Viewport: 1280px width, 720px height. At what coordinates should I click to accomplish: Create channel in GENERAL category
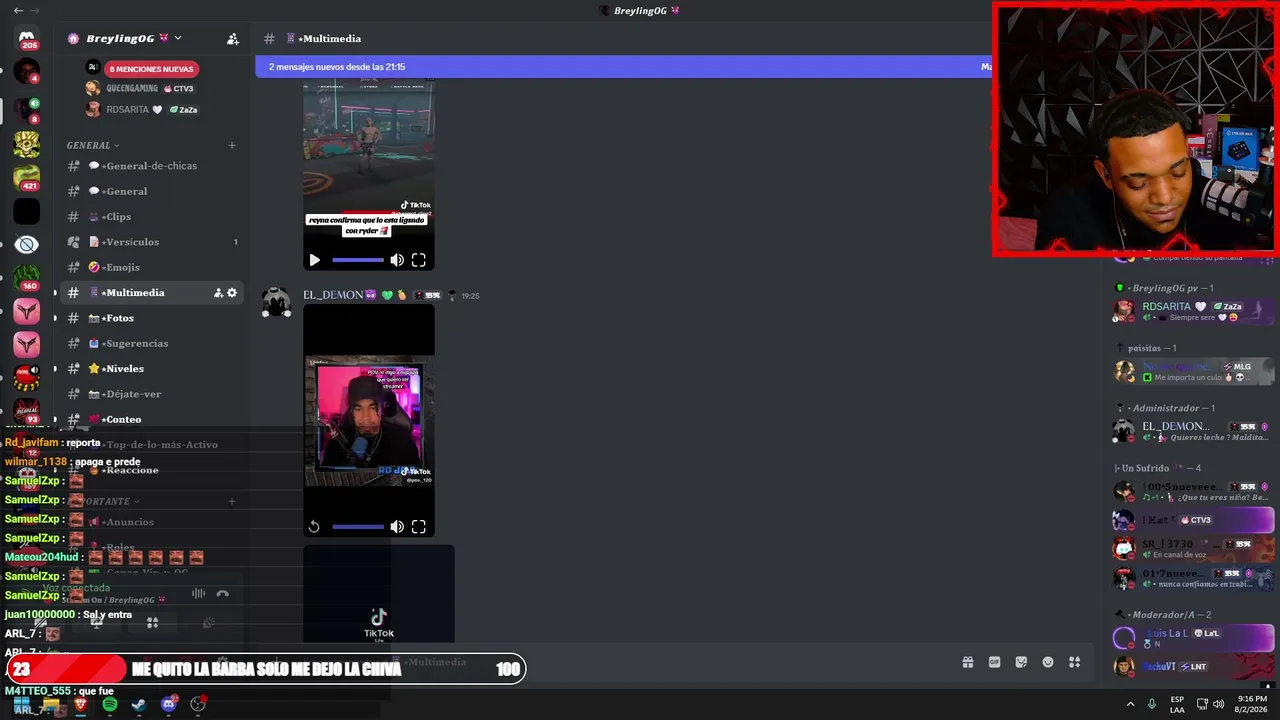click(x=232, y=145)
